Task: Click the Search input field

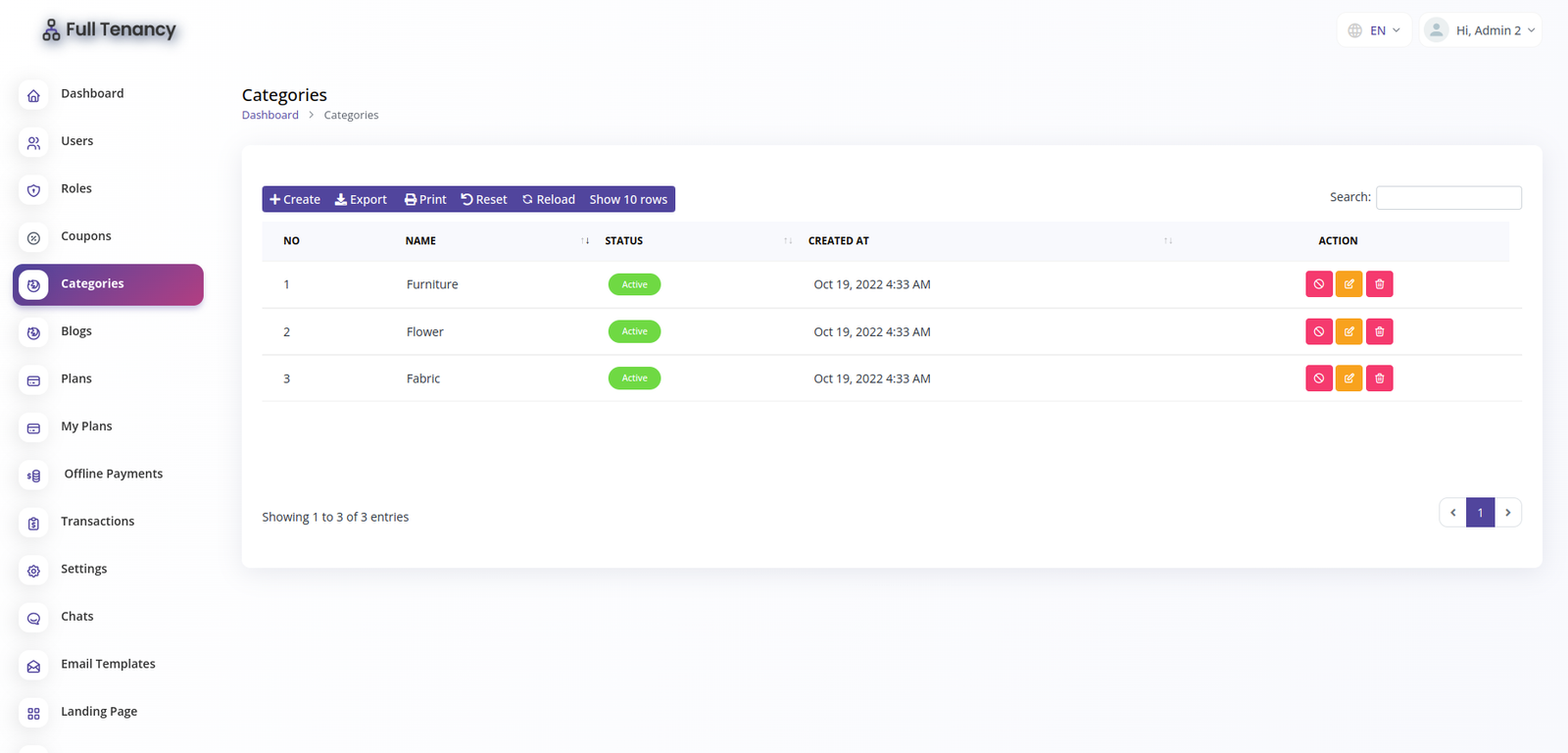Action: (x=1447, y=198)
